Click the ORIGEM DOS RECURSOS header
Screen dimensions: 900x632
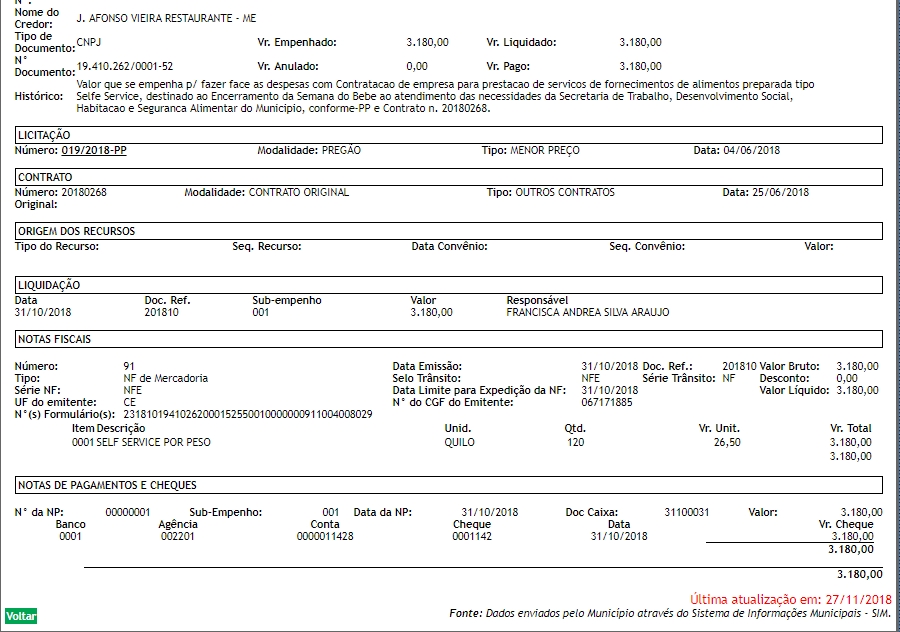point(449,231)
